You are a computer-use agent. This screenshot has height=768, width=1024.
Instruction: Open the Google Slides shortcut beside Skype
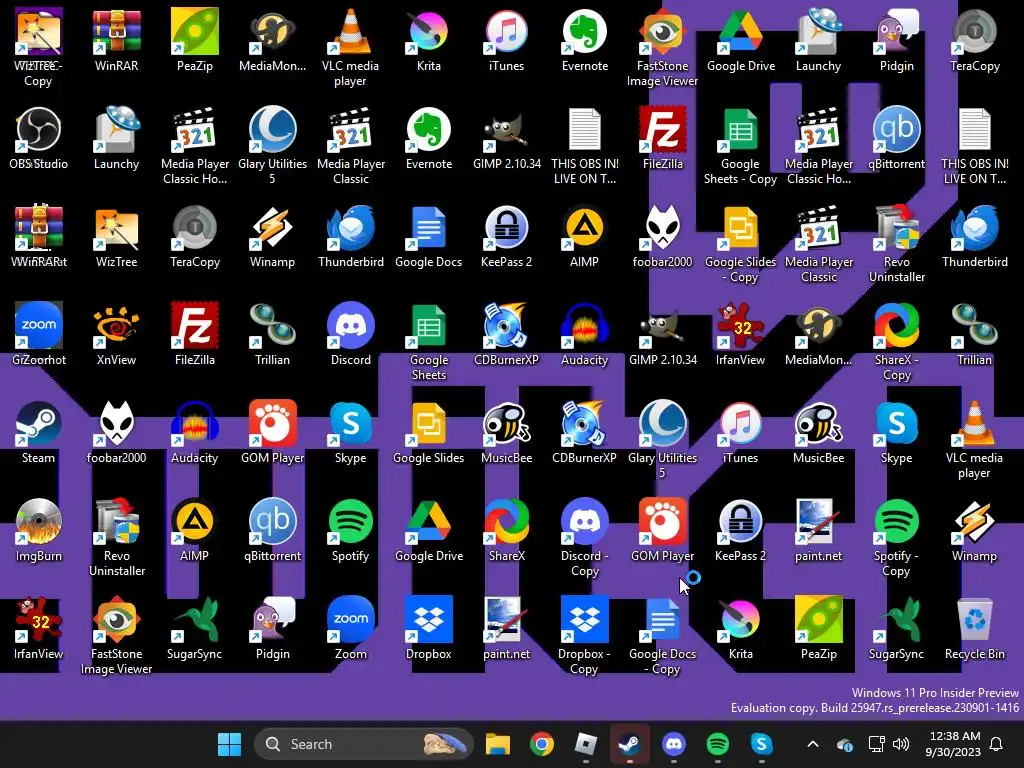pos(428,432)
